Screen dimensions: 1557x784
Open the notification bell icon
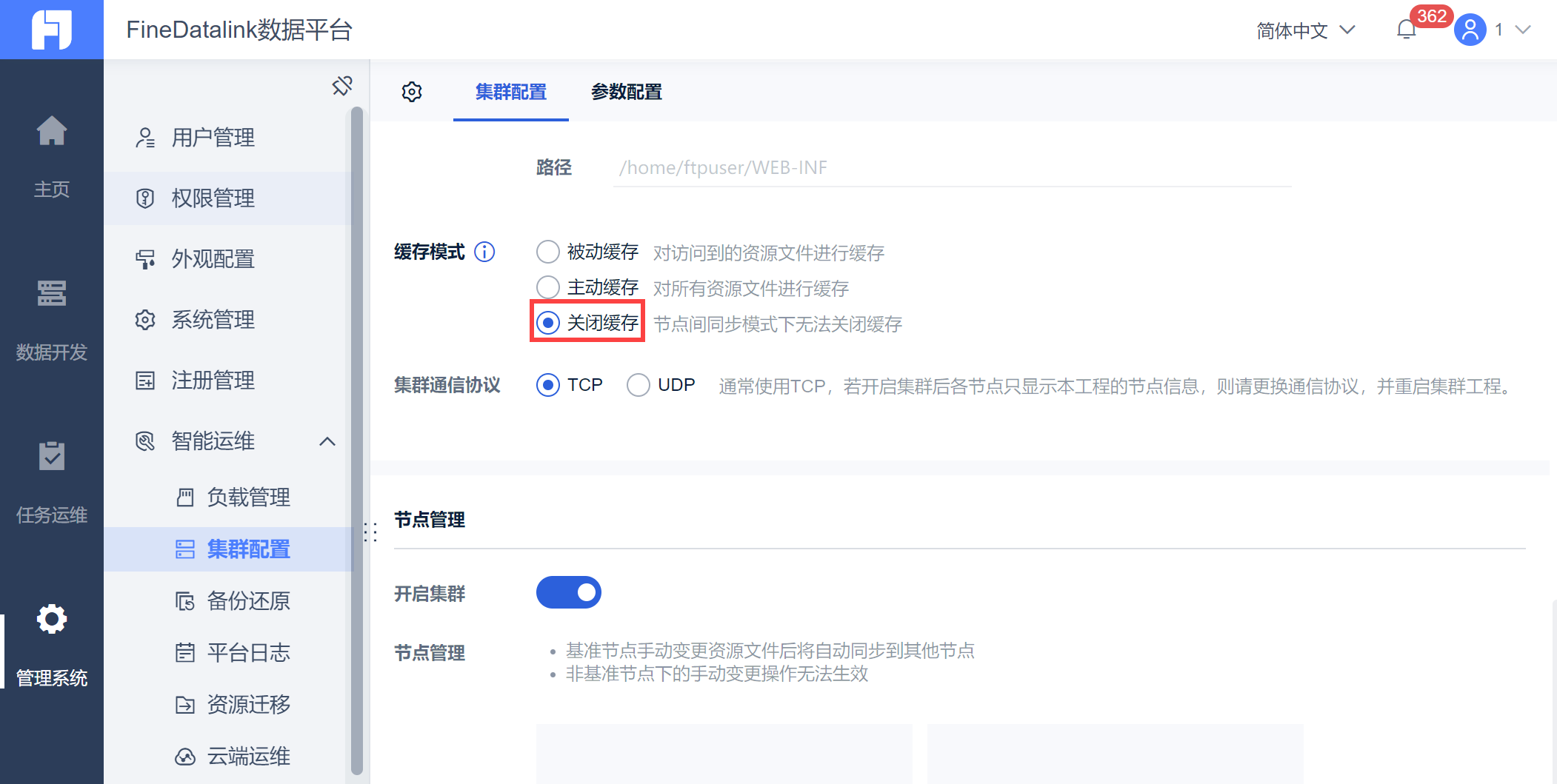click(1406, 30)
